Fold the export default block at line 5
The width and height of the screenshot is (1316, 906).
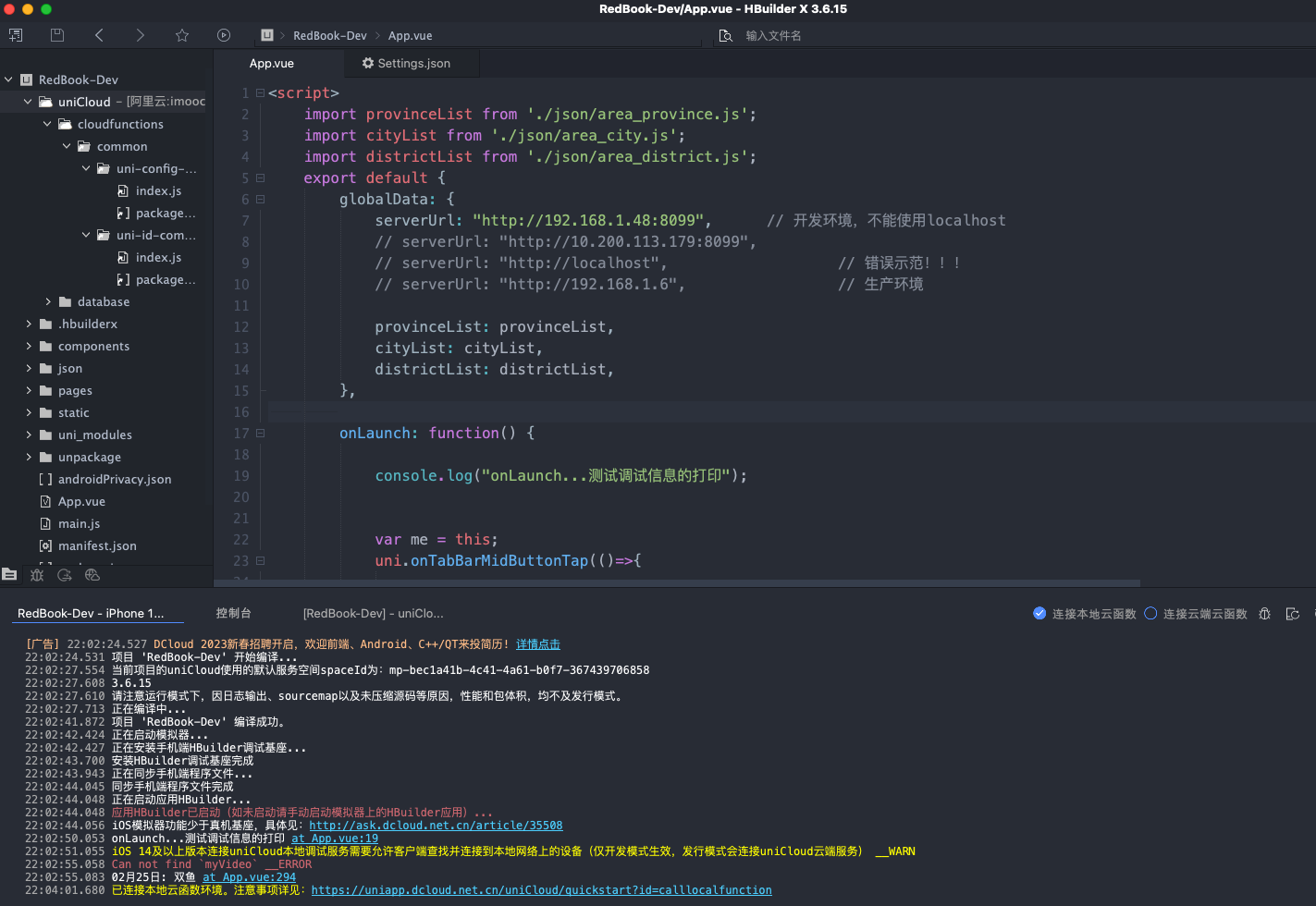coord(260,178)
